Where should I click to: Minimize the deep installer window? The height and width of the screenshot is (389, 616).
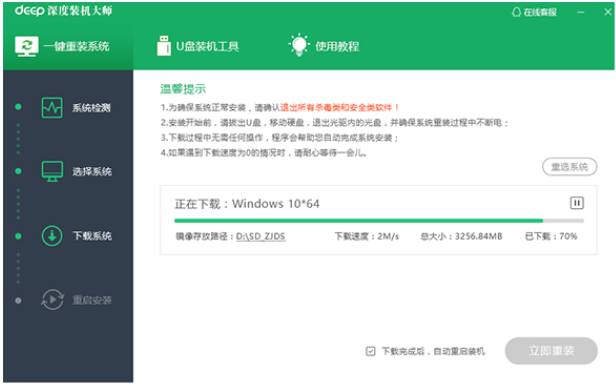click(x=581, y=12)
